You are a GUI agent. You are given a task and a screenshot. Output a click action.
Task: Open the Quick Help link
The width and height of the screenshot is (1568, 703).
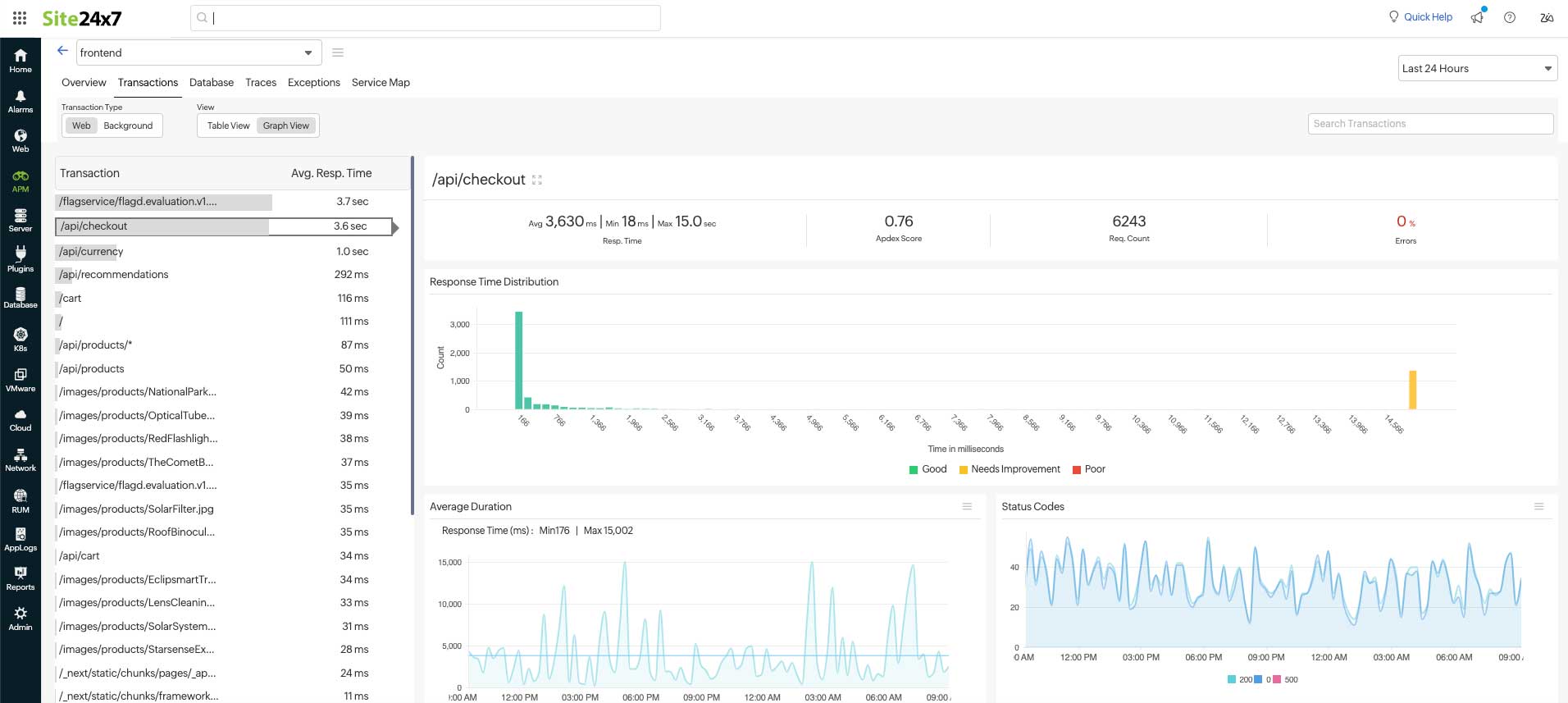[1420, 17]
